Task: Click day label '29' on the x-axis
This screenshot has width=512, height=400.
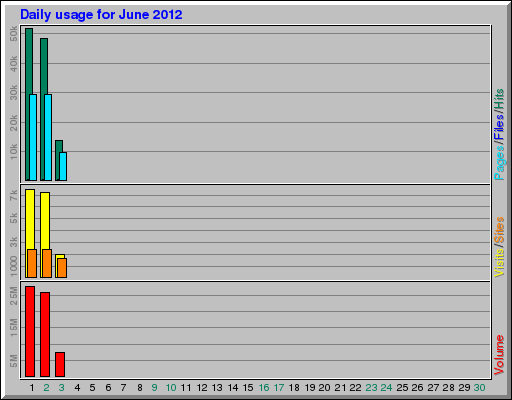Action: [464, 388]
